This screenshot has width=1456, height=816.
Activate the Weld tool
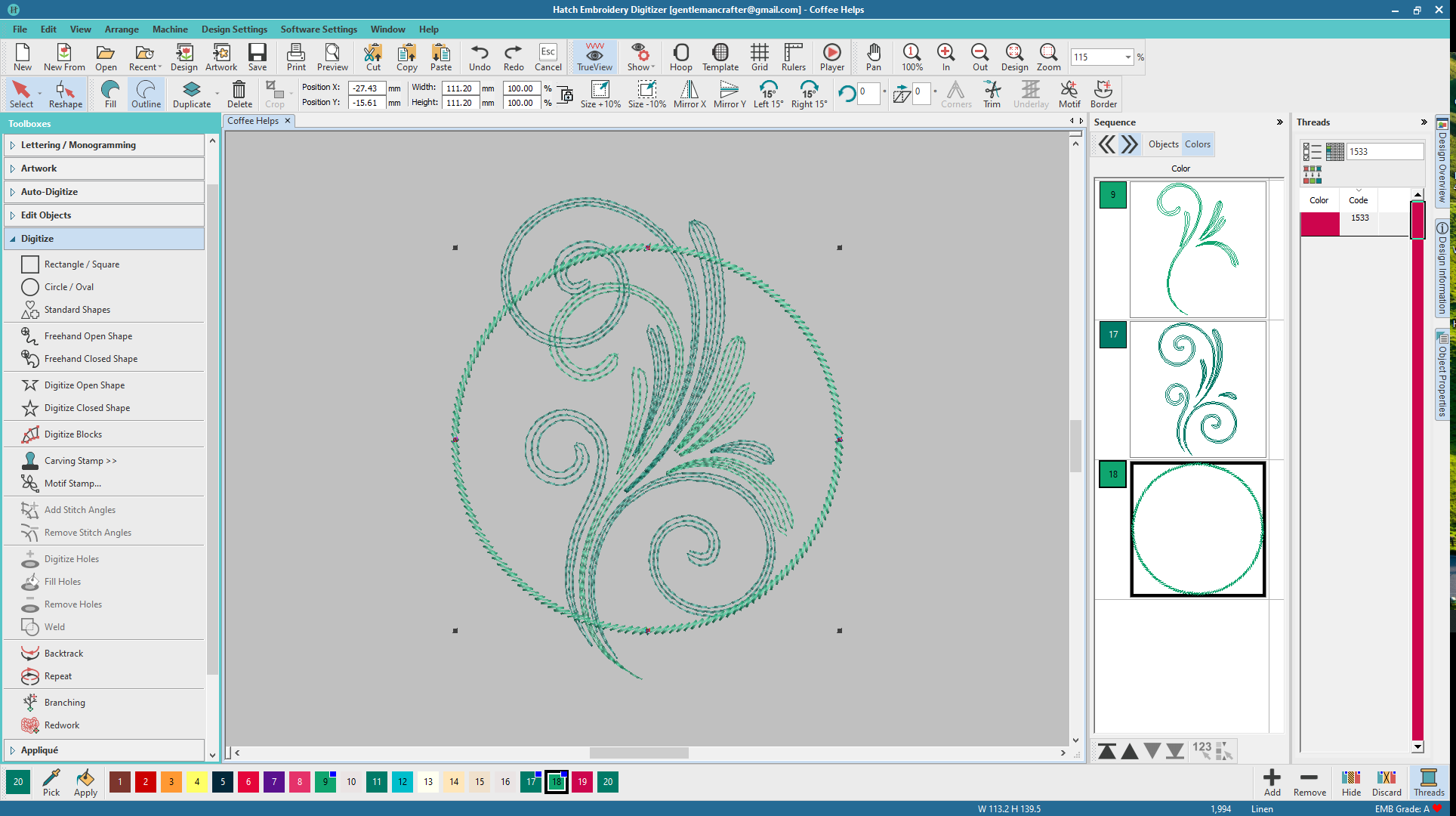(x=54, y=626)
